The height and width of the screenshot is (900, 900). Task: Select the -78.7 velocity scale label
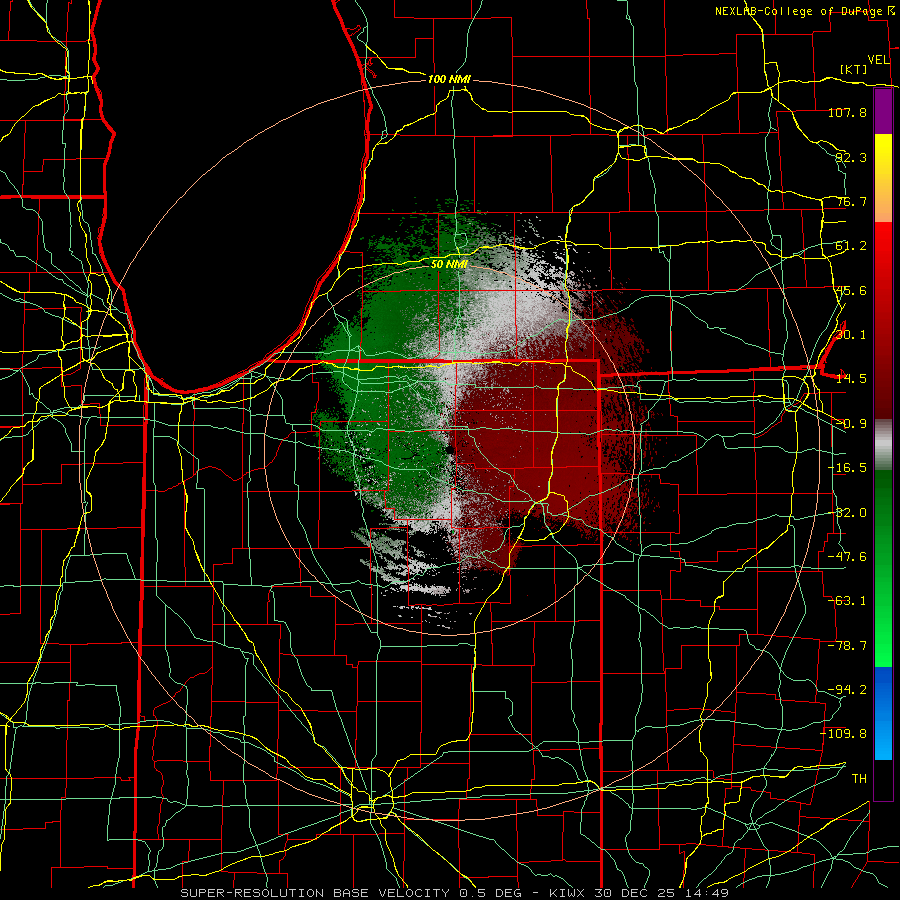(847, 646)
